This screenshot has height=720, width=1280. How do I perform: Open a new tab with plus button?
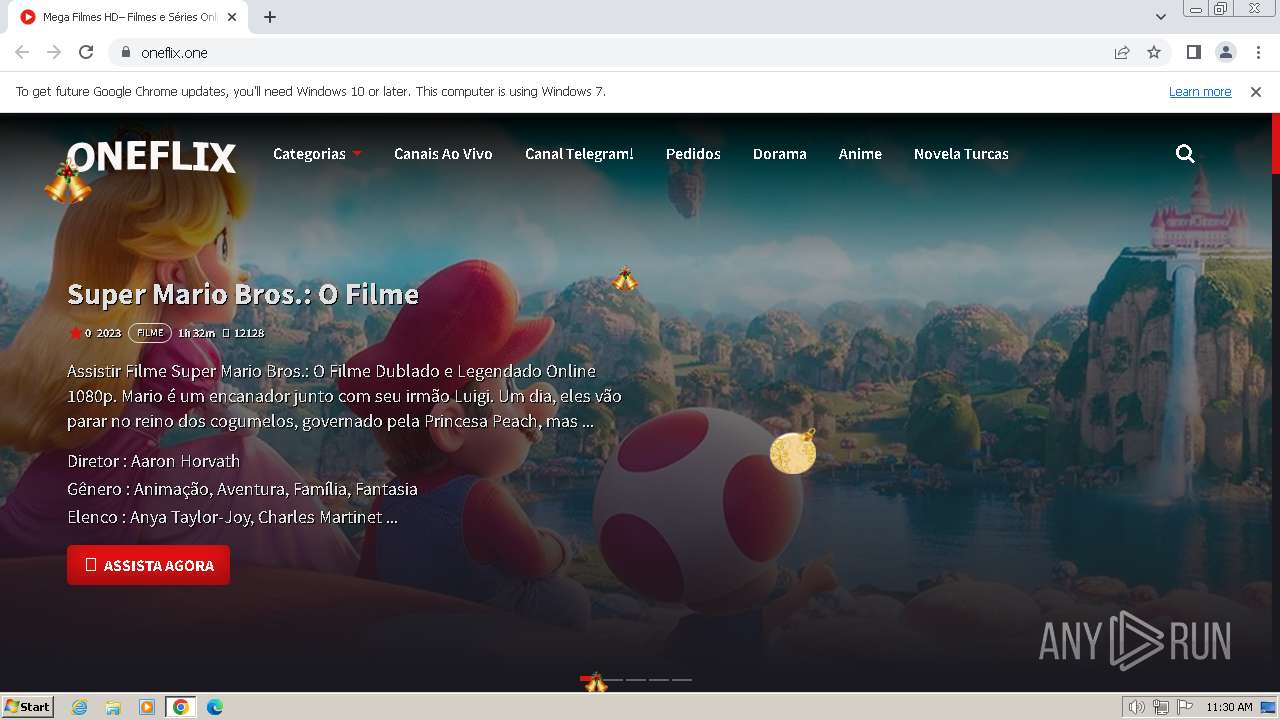270,17
